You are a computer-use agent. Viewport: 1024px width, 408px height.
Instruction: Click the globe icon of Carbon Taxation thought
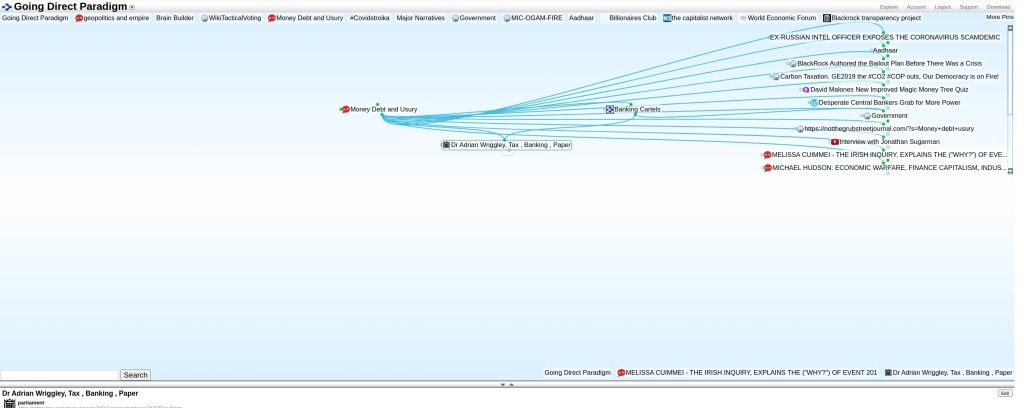point(776,77)
